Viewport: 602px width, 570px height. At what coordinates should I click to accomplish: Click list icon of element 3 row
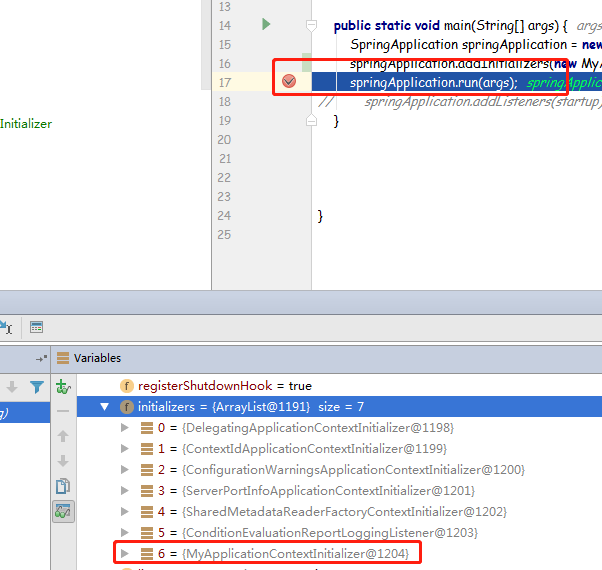click(147, 491)
